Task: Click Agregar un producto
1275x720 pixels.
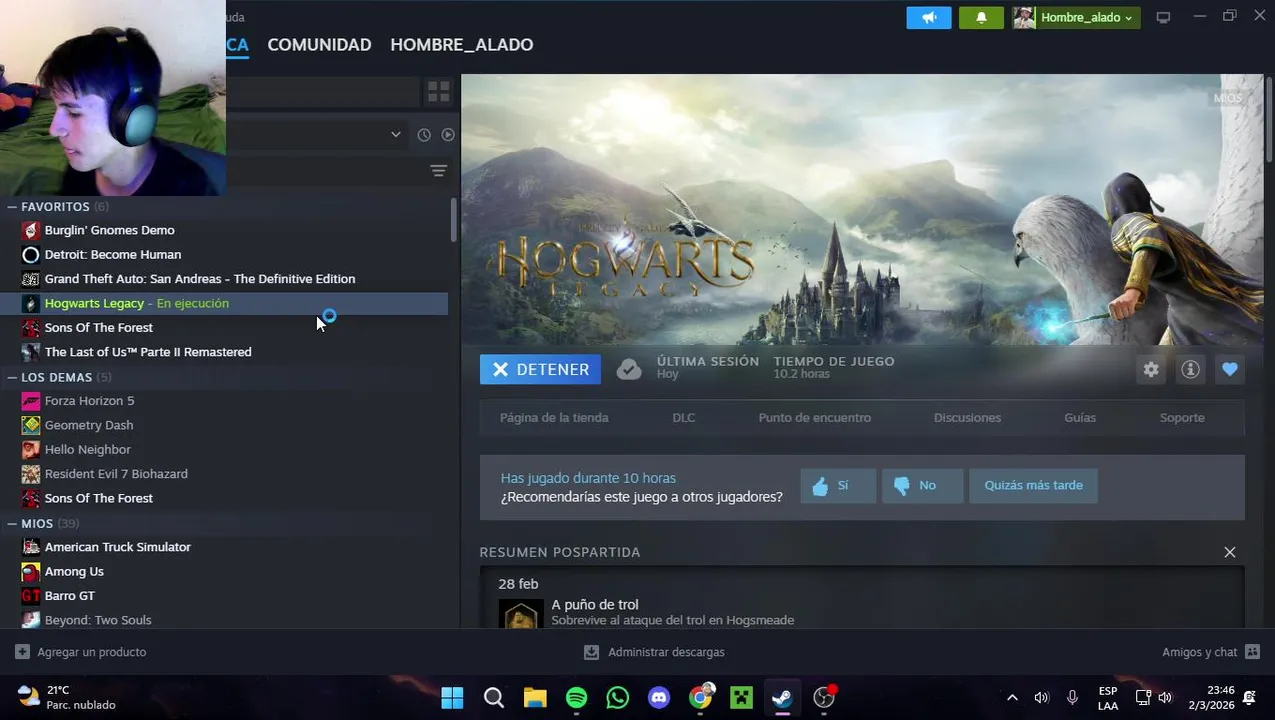Action: tap(81, 652)
